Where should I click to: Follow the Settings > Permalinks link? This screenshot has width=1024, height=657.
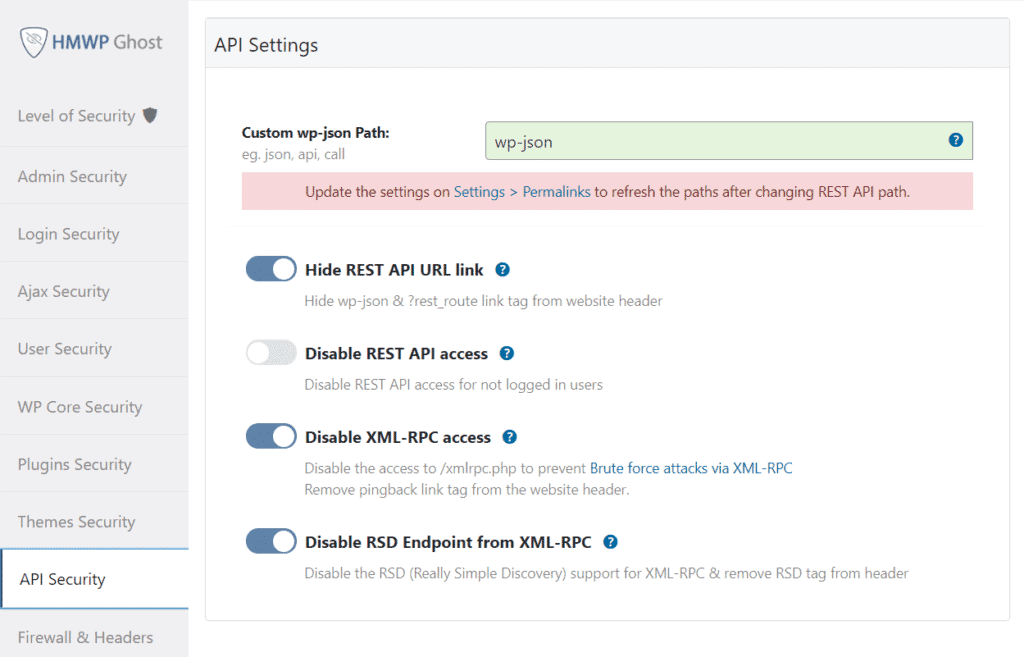click(522, 192)
